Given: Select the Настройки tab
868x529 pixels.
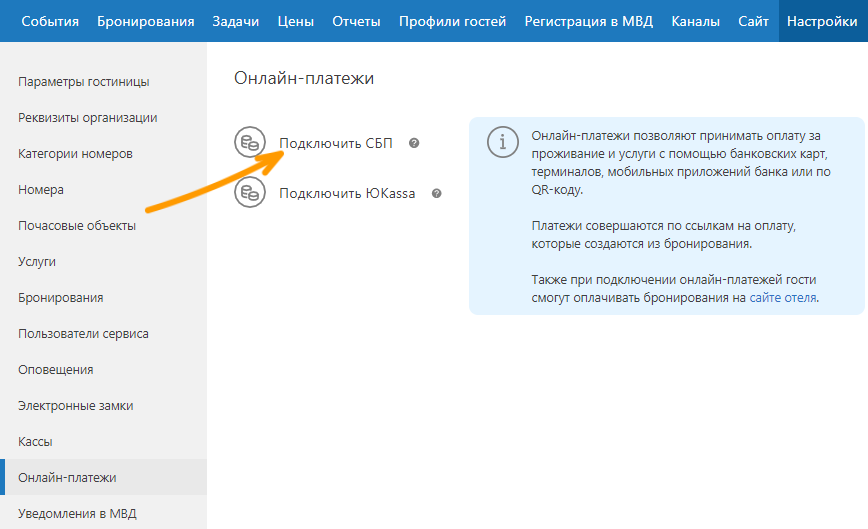Looking at the screenshot, I should tap(822, 21).
